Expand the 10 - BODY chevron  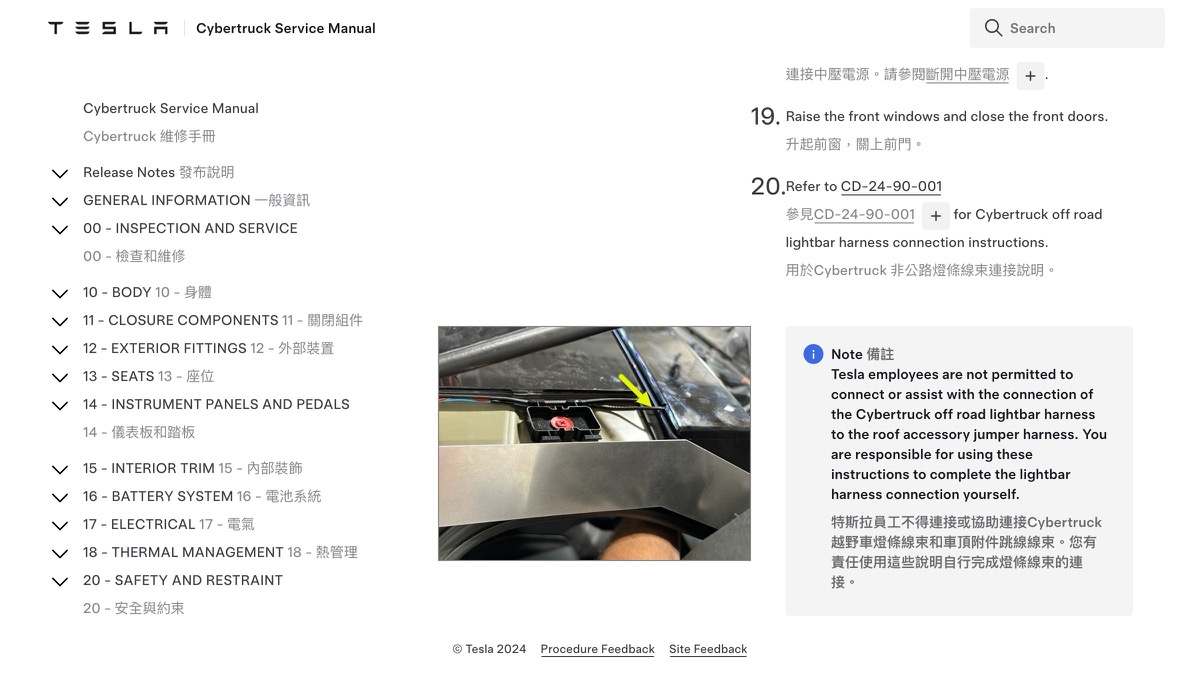60,293
